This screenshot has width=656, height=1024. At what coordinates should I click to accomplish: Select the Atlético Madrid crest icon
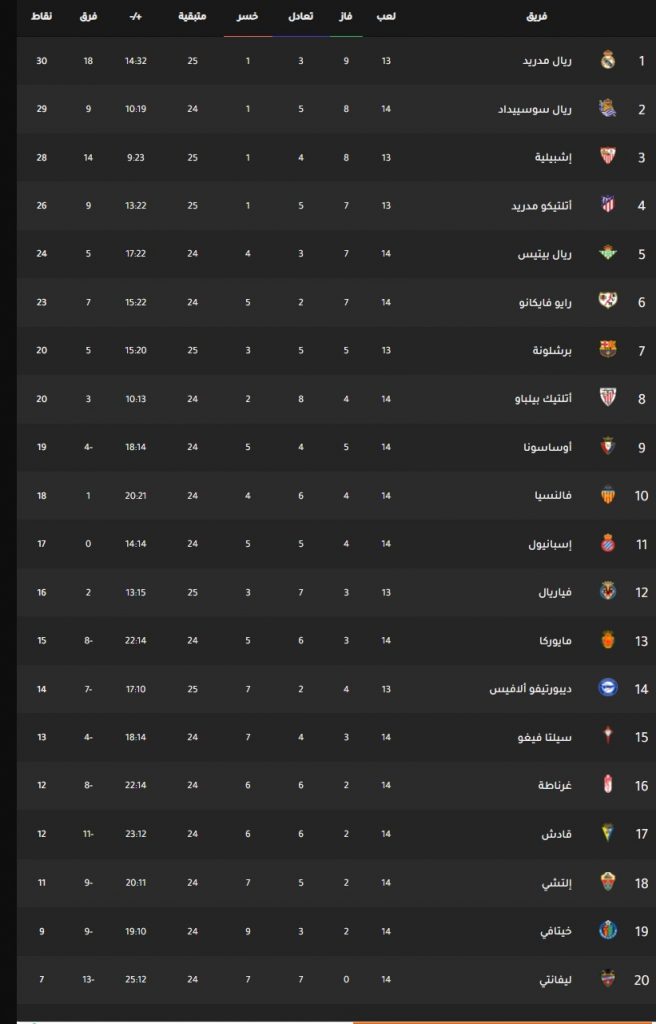tap(608, 206)
